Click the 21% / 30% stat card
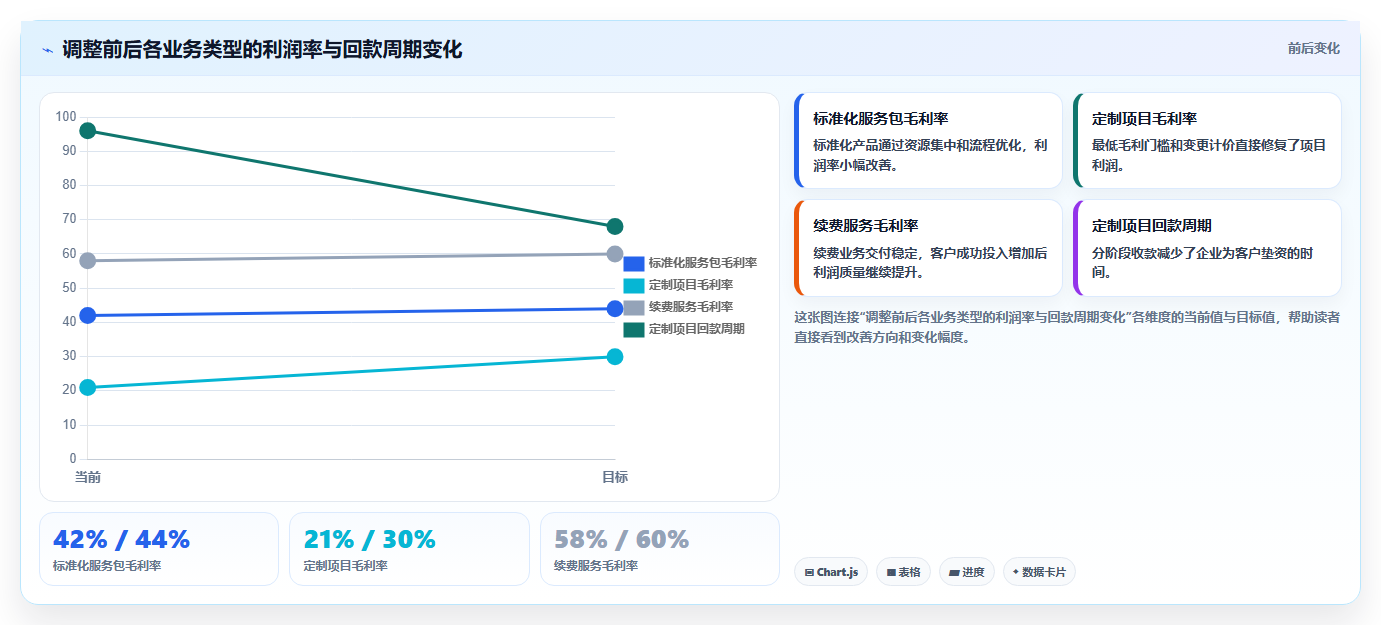The image size is (1381, 625). 409,549
